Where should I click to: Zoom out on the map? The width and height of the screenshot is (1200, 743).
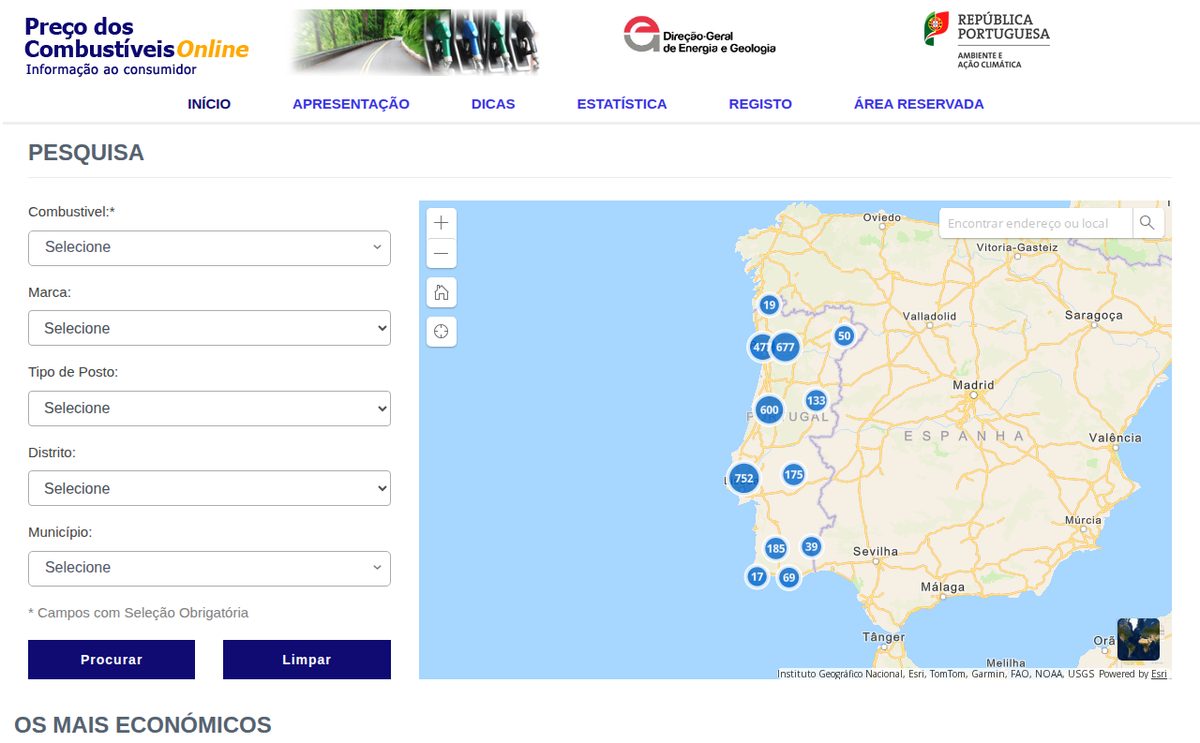point(441,253)
